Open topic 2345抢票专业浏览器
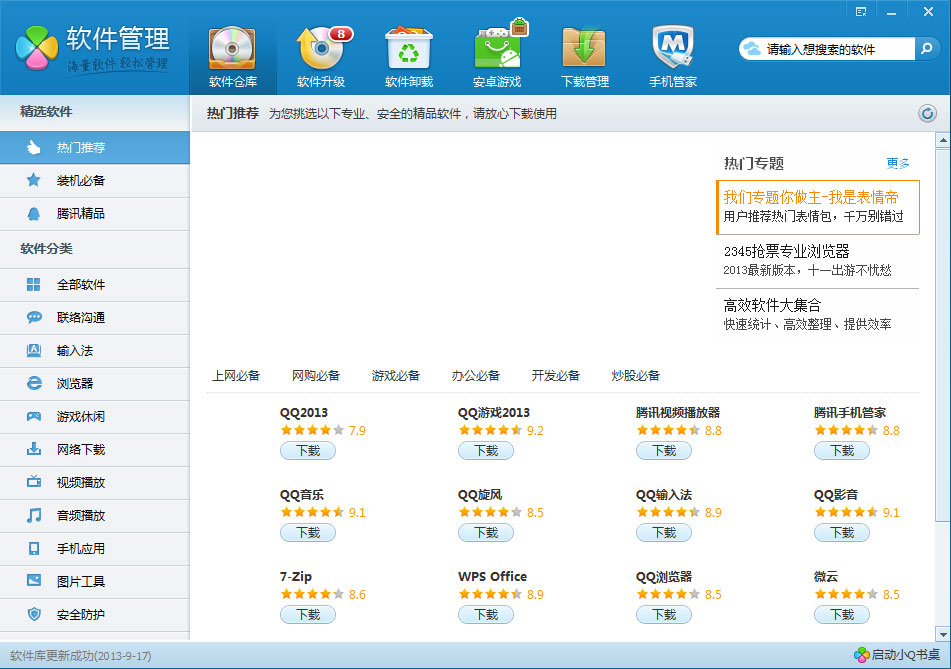951x669 pixels. [x=818, y=261]
